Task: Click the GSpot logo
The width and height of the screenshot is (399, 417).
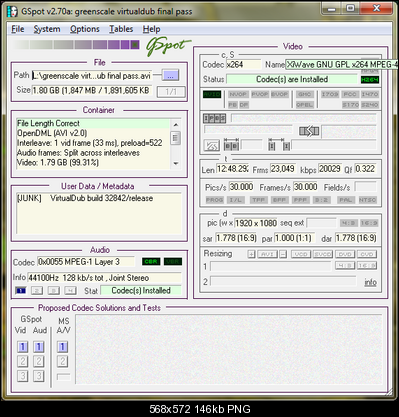Action: click(x=168, y=46)
